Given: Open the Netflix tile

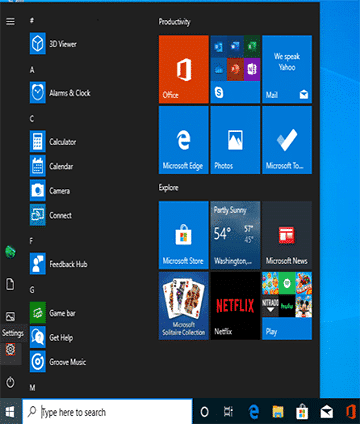Looking at the screenshot, I should (x=235, y=306).
